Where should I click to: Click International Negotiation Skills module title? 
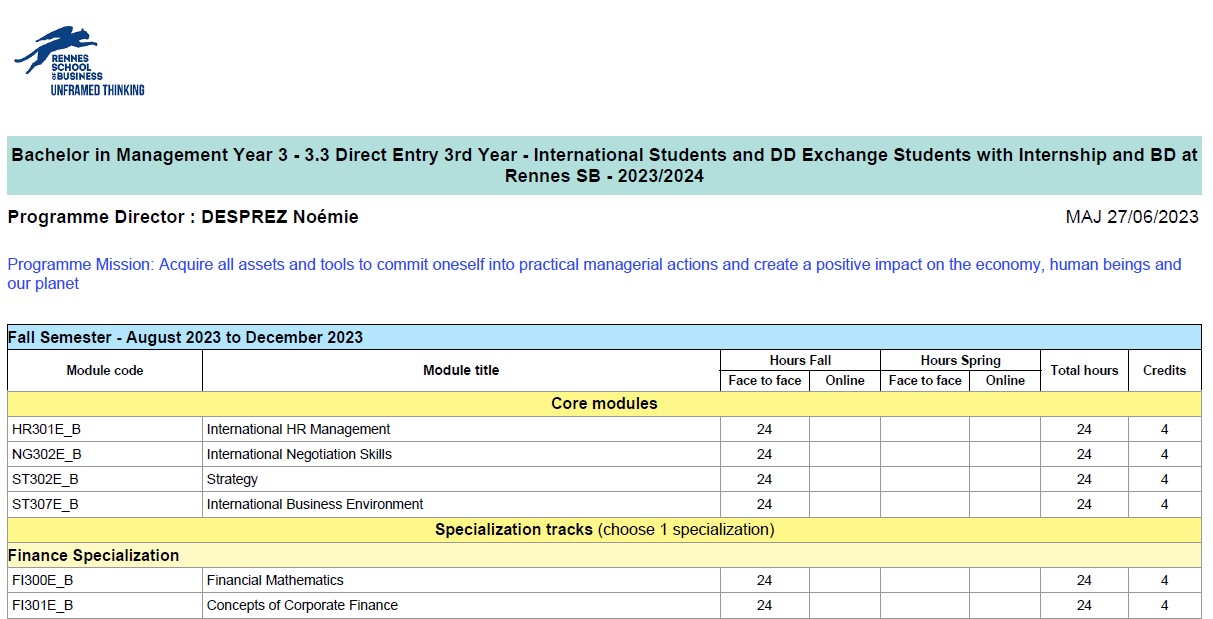299,454
